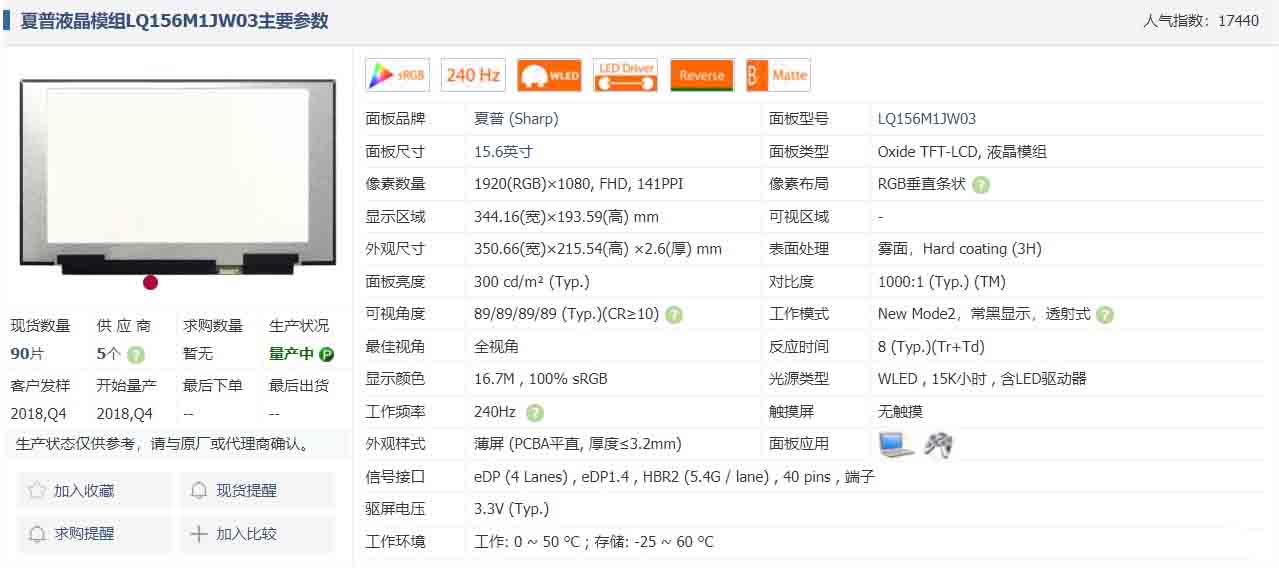Click the 薄屏 (PCBA平直) outline style value

pyautogui.click(x=577, y=444)
